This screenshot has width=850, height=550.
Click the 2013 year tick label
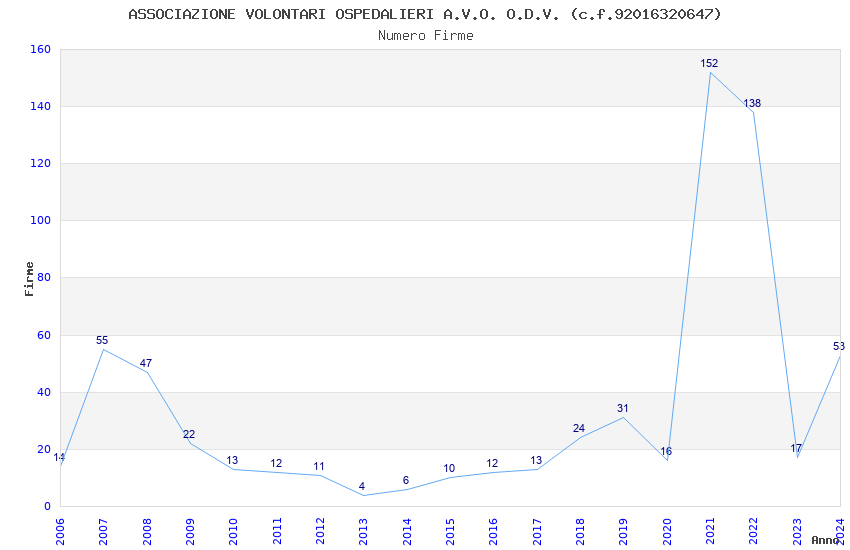pyautogui.click(x=363, y=532)
